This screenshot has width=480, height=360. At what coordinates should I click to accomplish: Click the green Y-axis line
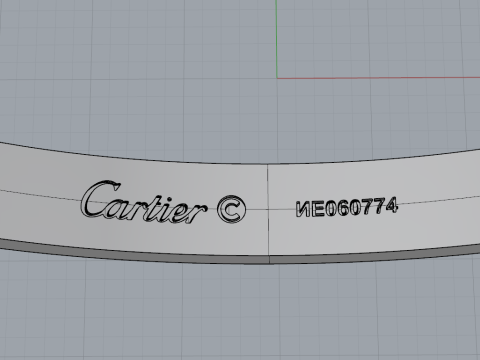[277, 39]
